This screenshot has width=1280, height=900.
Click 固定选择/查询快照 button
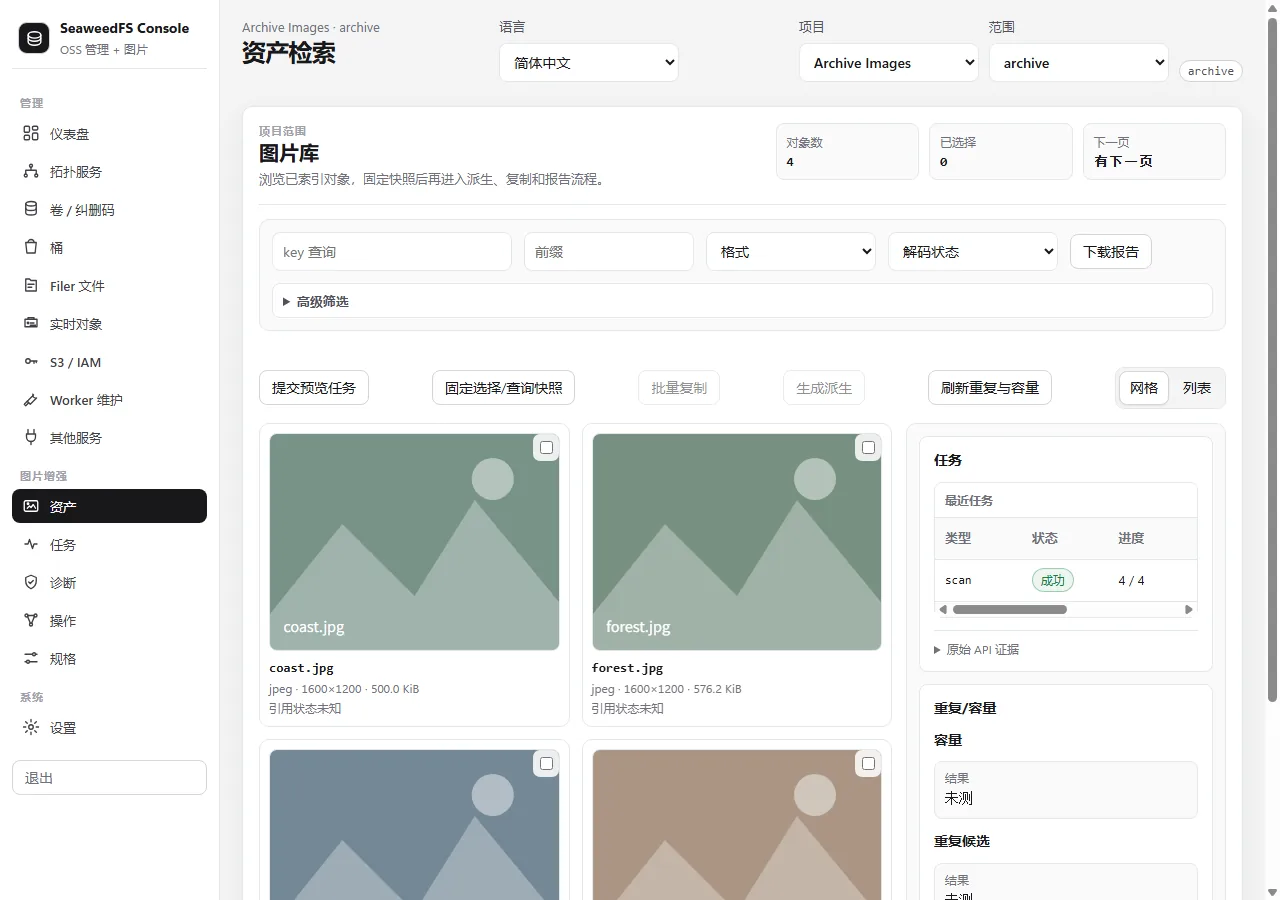[503, 388]
